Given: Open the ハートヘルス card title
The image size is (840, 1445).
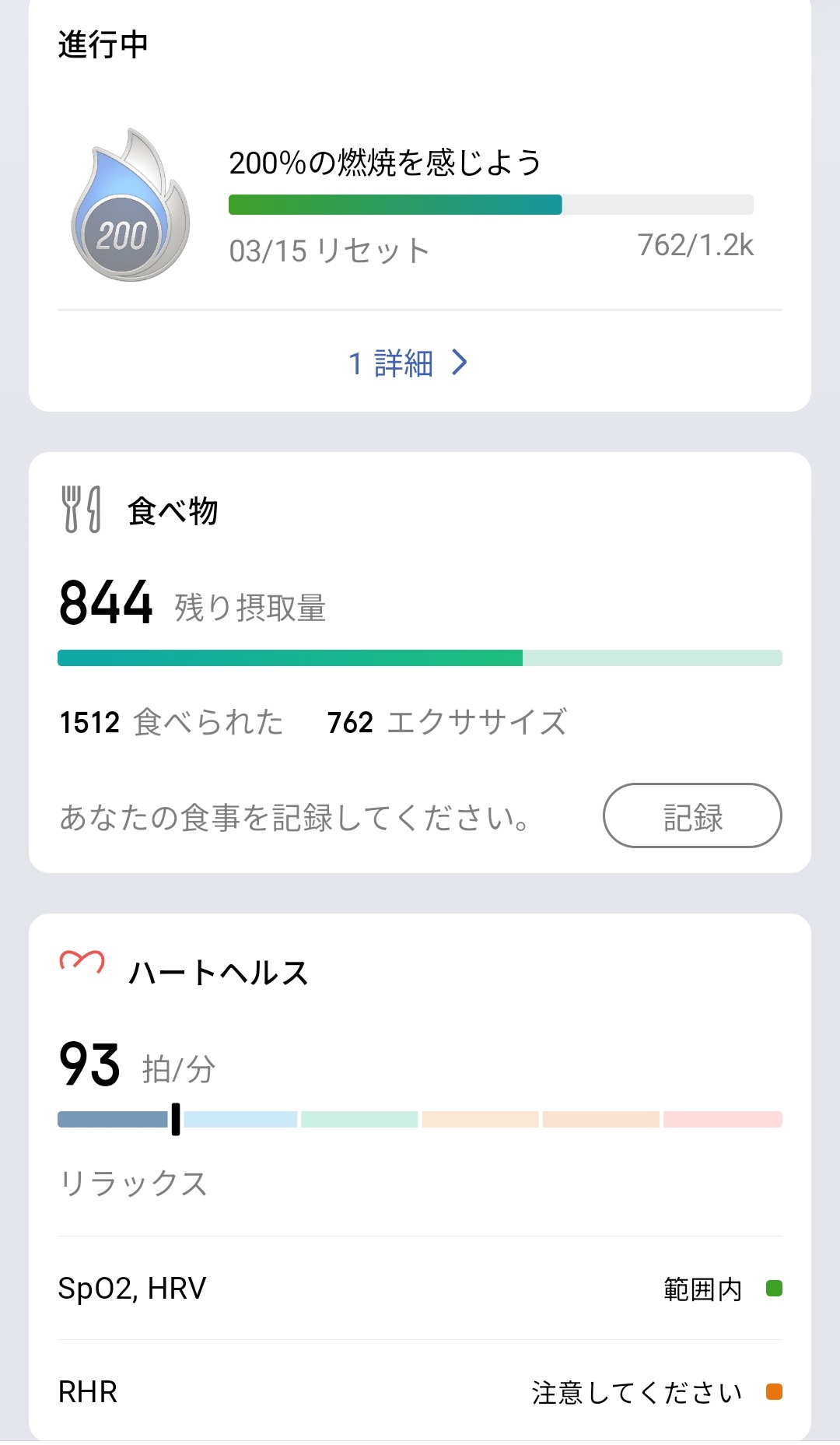Looking at the screenshot, I should [219, 973].
